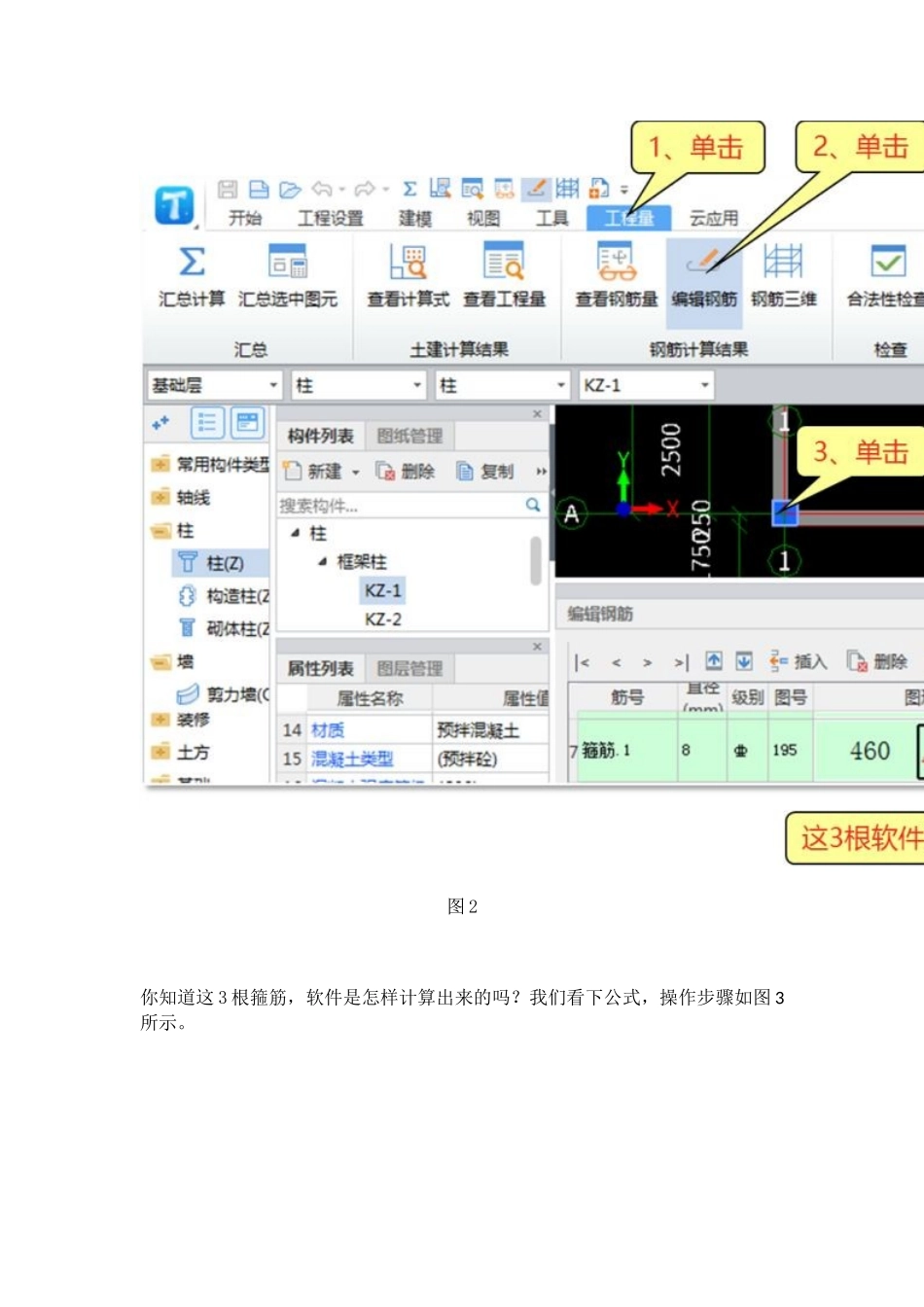This screenshot has width=924, height=1307.
Task: Run 汇总计算 summary calculation
Action: click(192, 277)
